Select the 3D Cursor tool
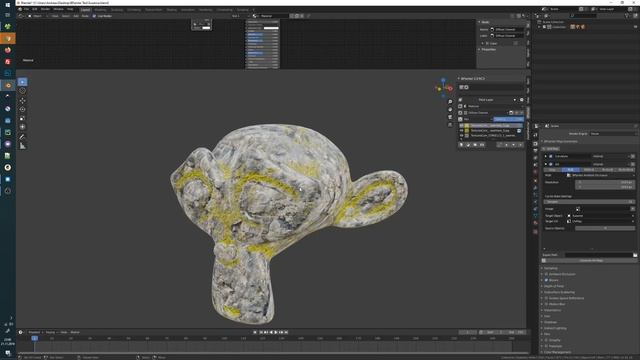The height and width of the screenshot is (360, 640). [x=22, y=91]
